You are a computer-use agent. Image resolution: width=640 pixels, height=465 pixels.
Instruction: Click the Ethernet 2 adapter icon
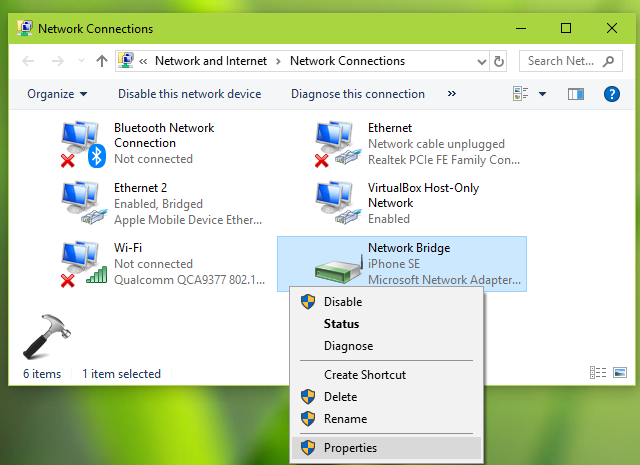point(82,203)
